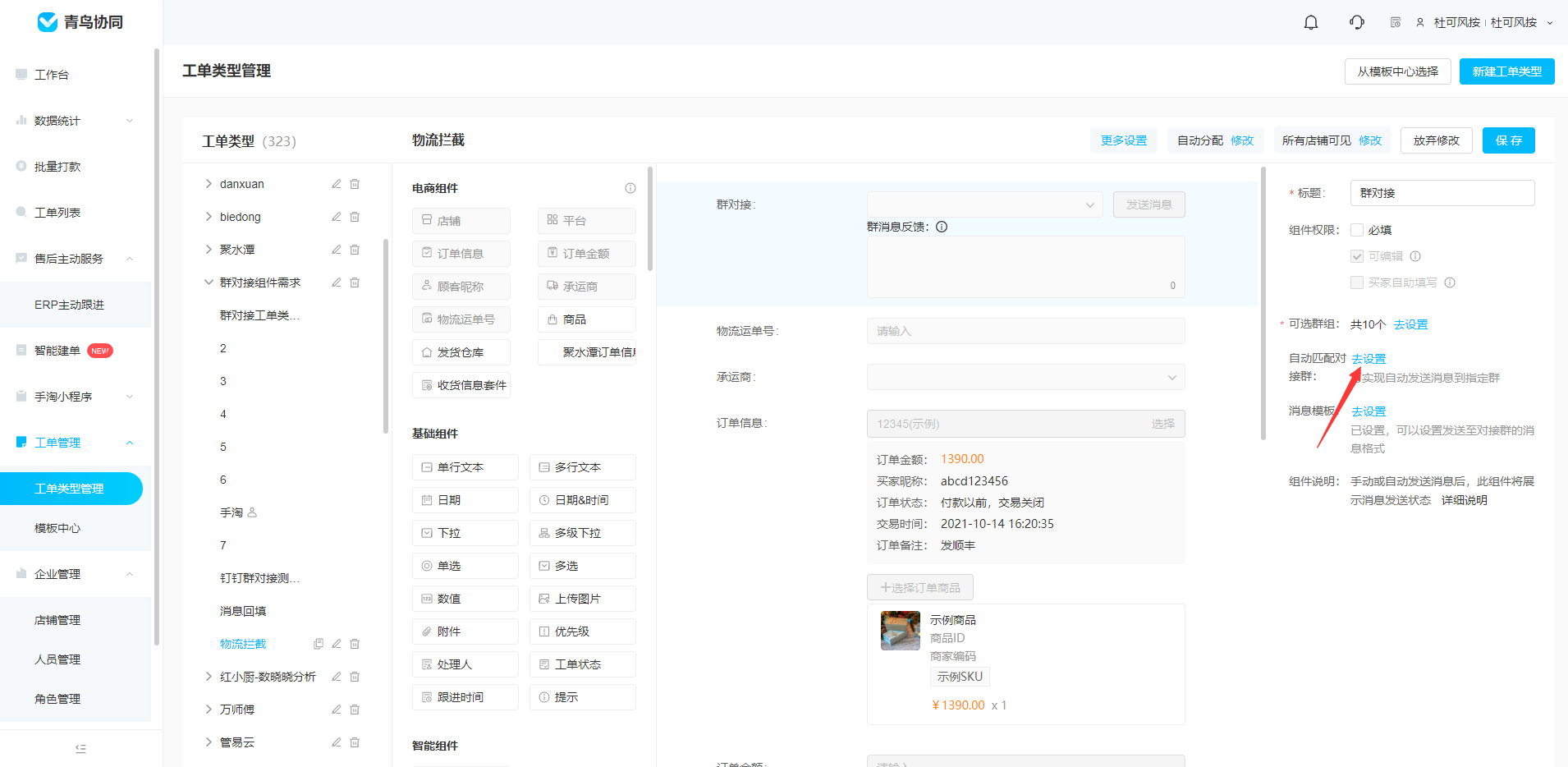Click the customer service headset icon
The width and height of the screenshot is (1568, 767).
pos(1357,22)
